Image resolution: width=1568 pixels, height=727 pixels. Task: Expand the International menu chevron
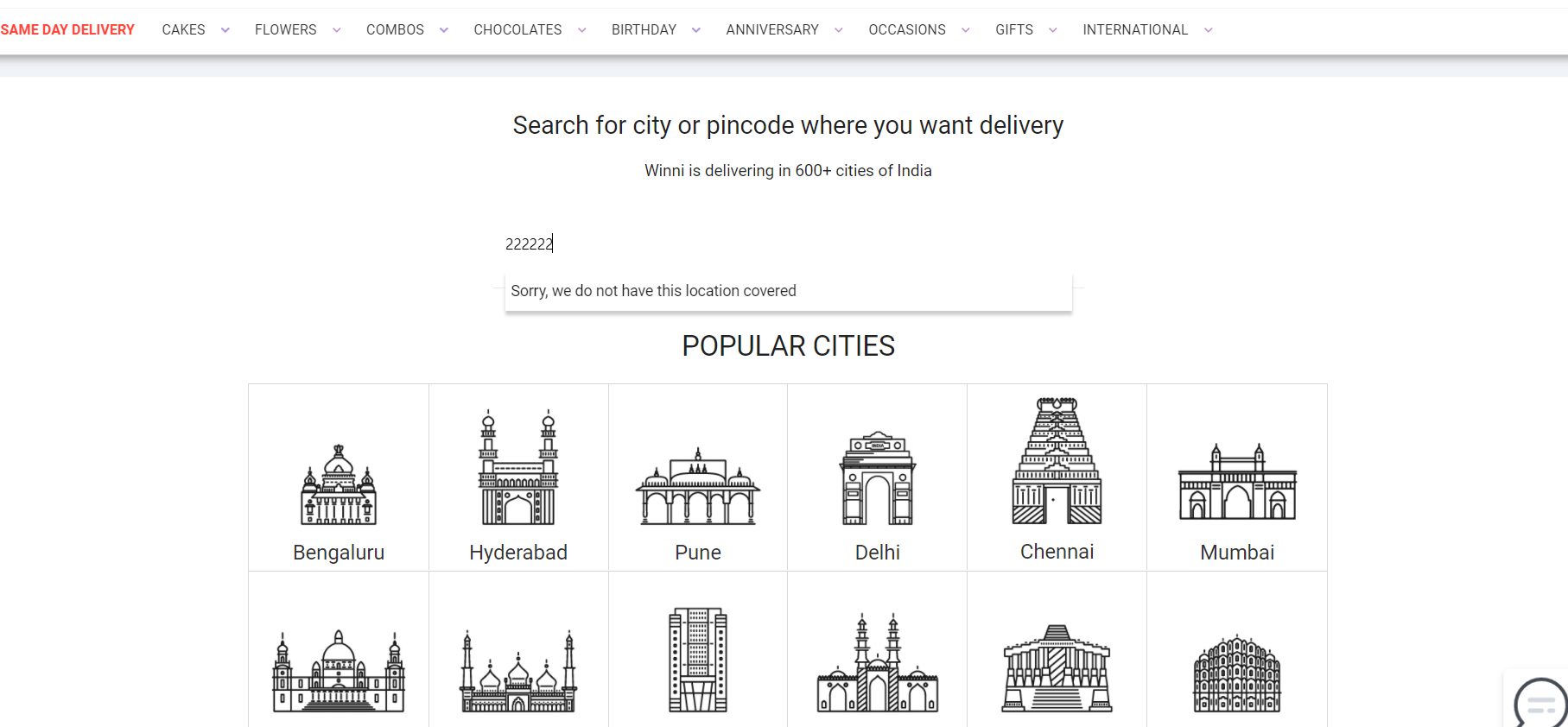pyautogui.click(x=1209, y=30)
